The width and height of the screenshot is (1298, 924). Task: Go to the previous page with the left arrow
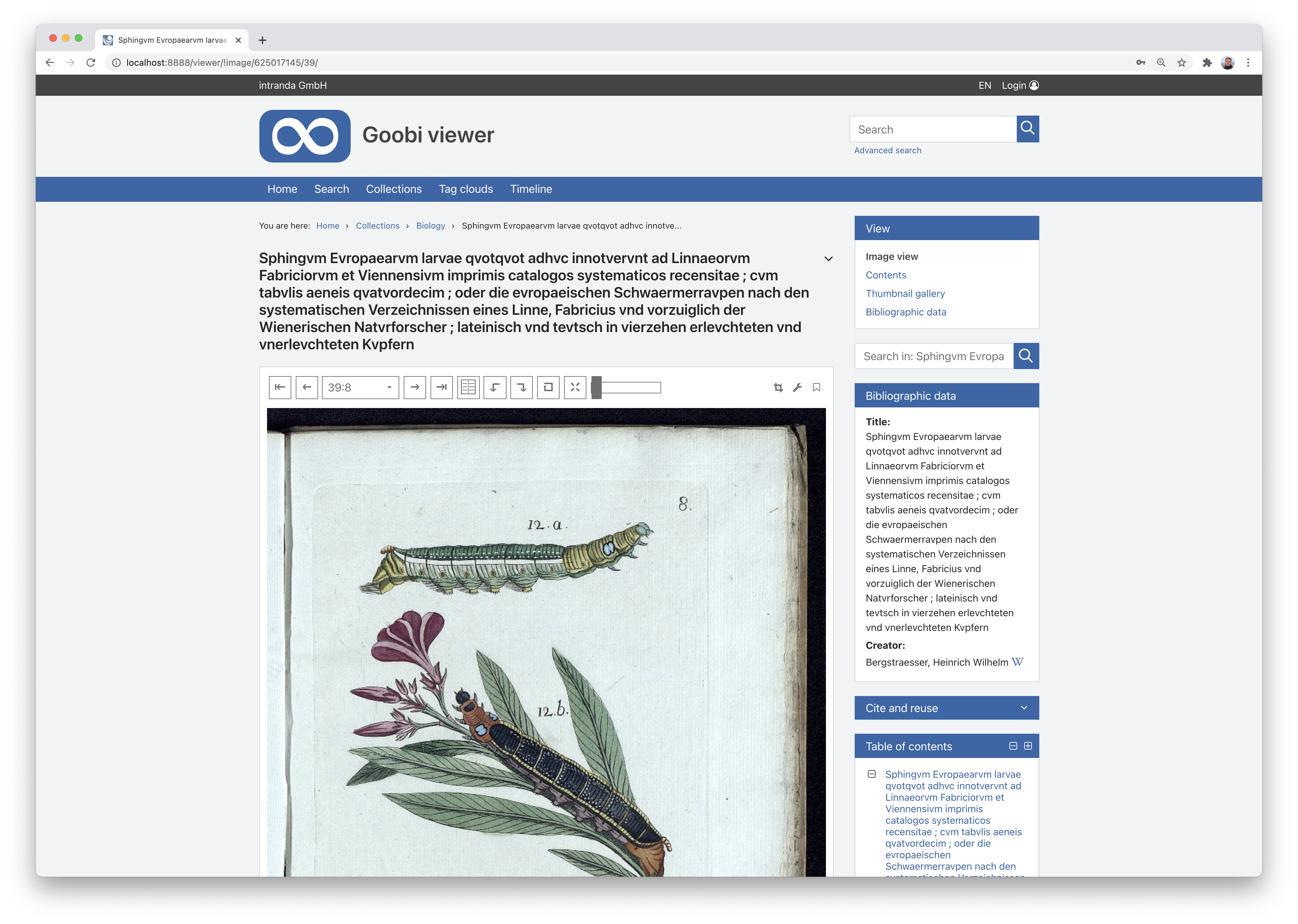(x=307, y=388)
